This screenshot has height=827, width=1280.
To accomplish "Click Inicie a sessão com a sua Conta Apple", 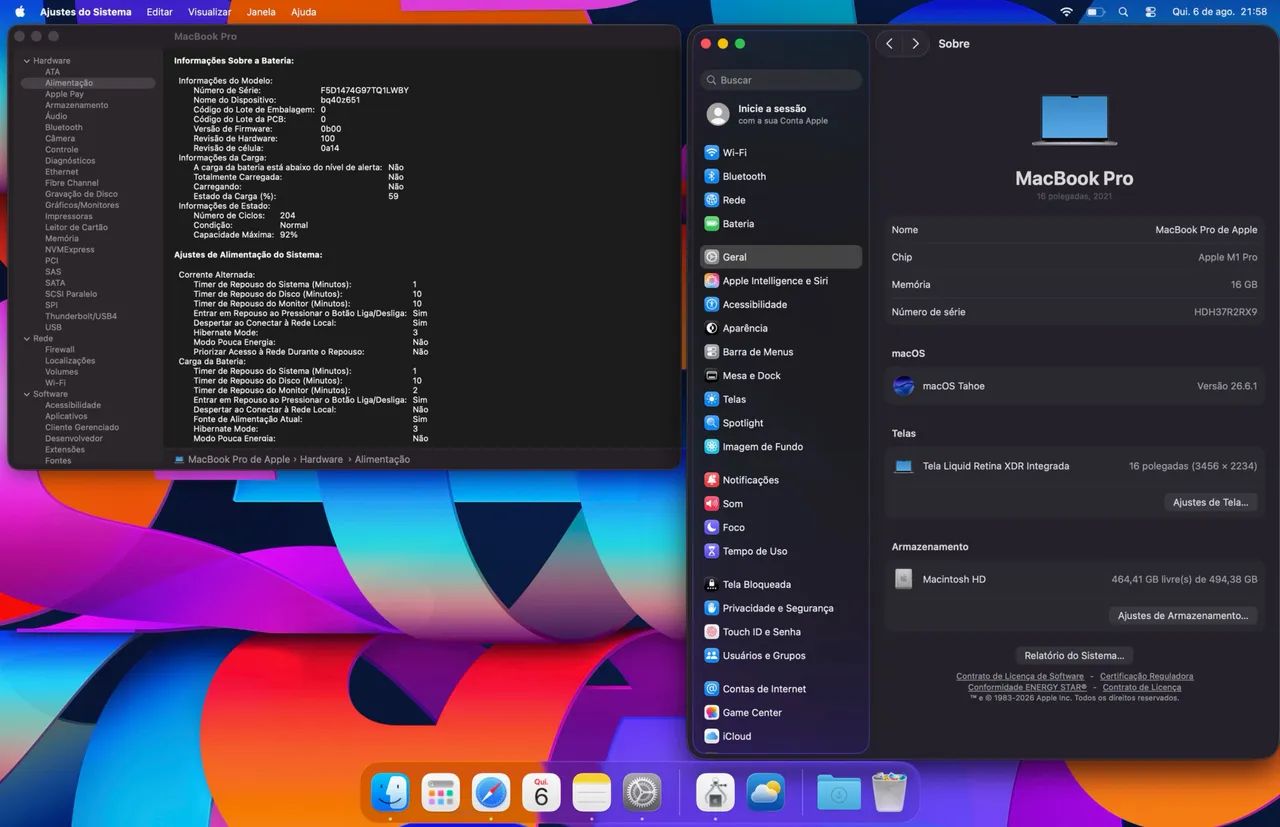I will coord(781,114).
